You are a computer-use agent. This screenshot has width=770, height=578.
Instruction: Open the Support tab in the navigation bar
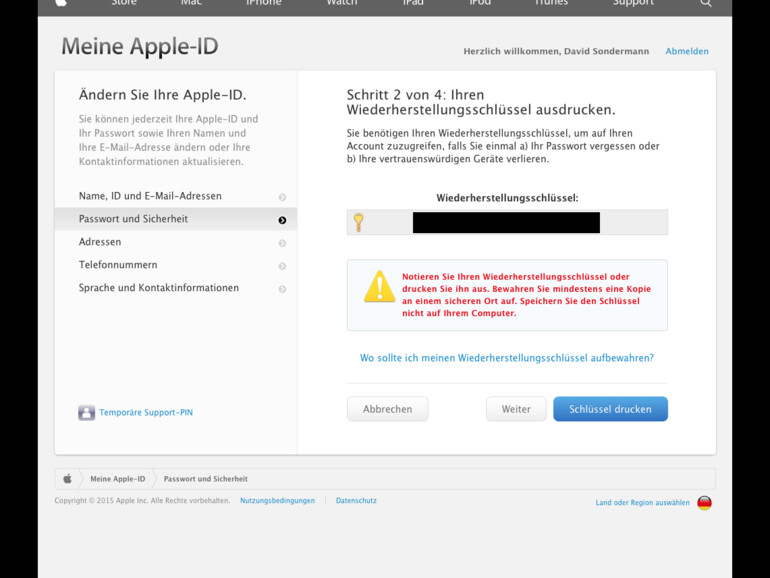tap(633, 3)
